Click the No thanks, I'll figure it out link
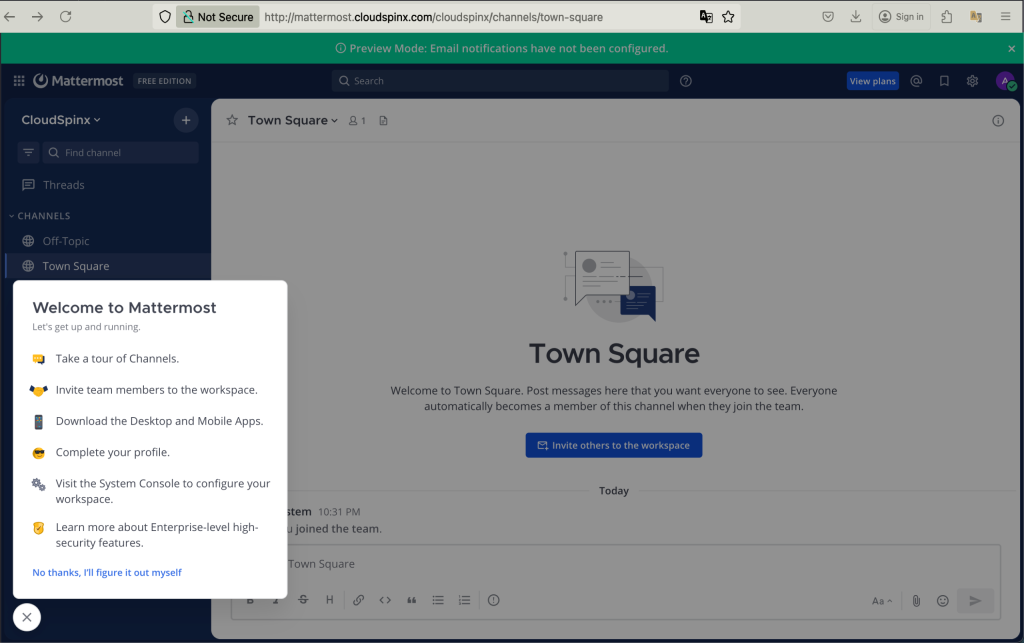1024x643 pixels. pyautogui.click(x=106, y=572)
